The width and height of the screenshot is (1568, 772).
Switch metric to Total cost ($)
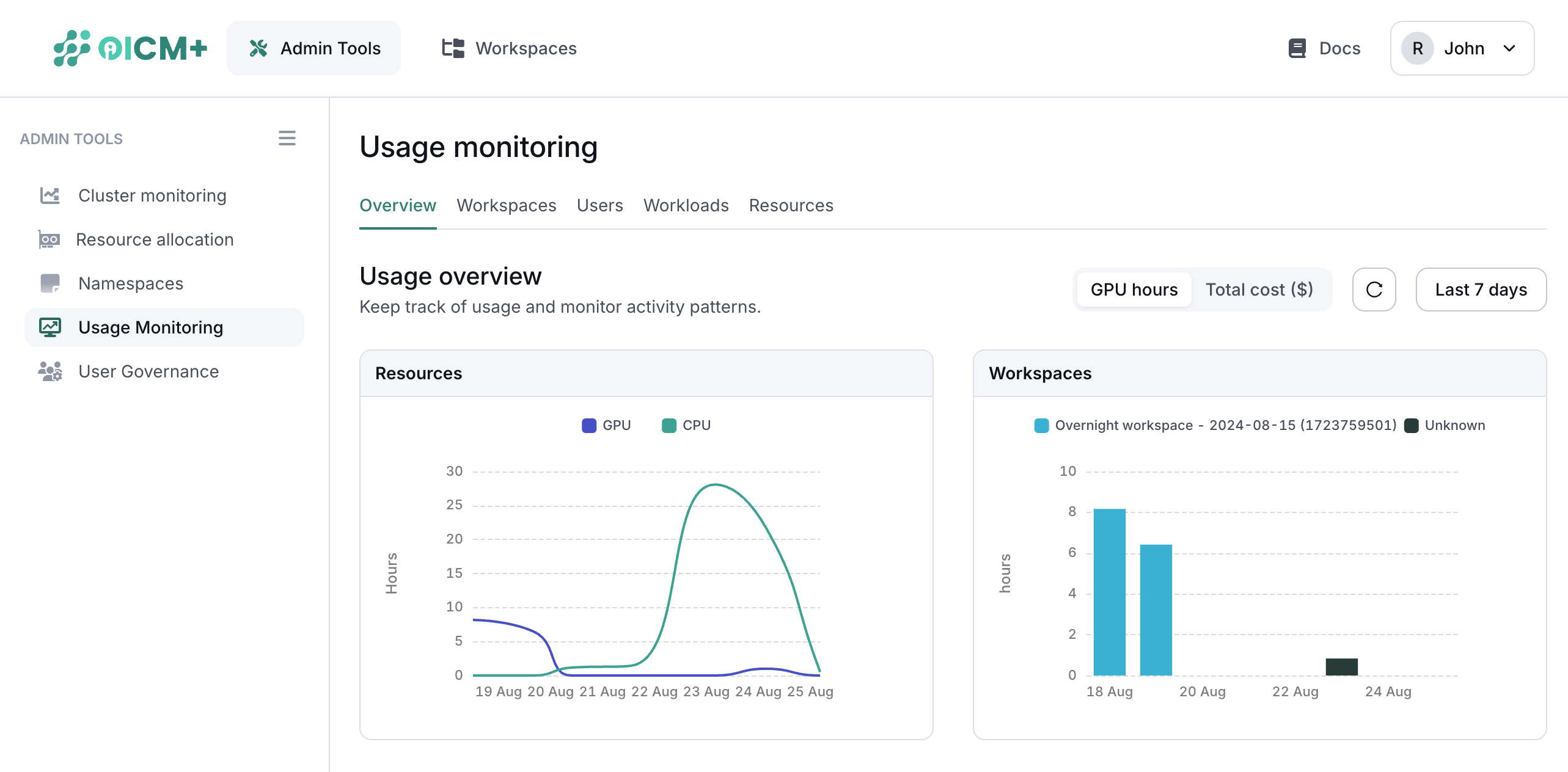point(1259,289)
